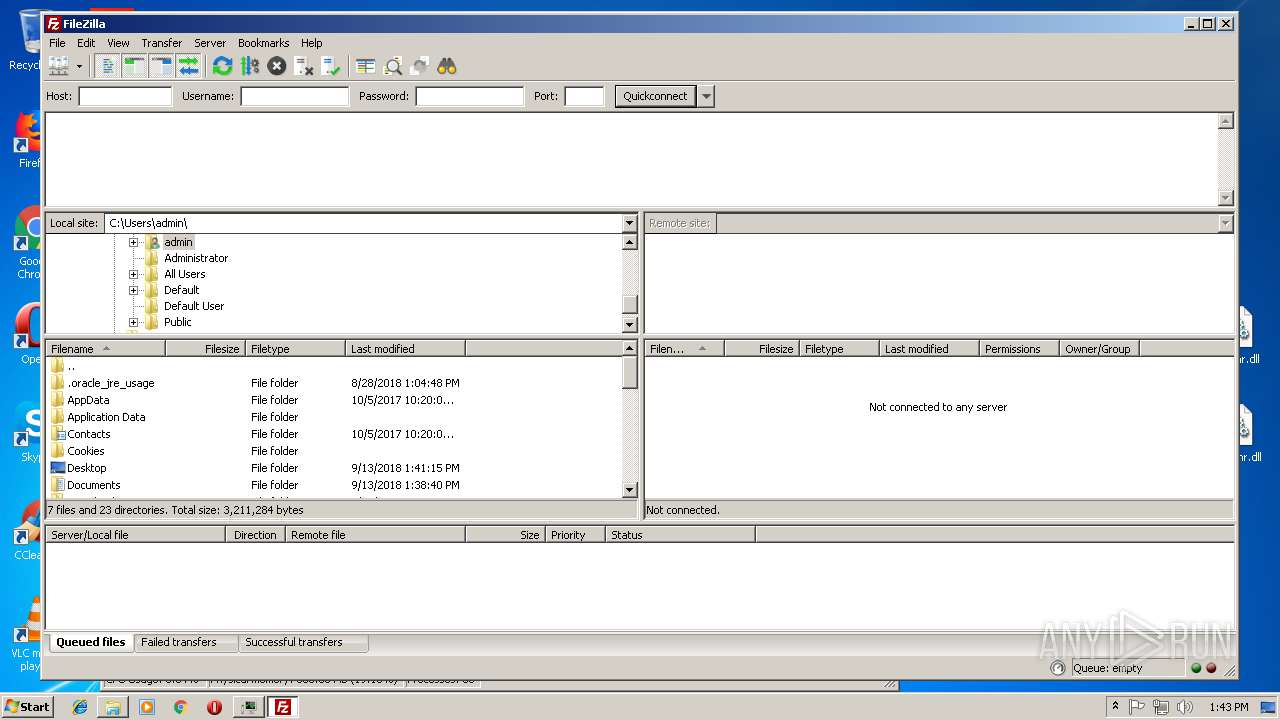Open the Transfer menu
1280x720 pixels.
[161, 43]
